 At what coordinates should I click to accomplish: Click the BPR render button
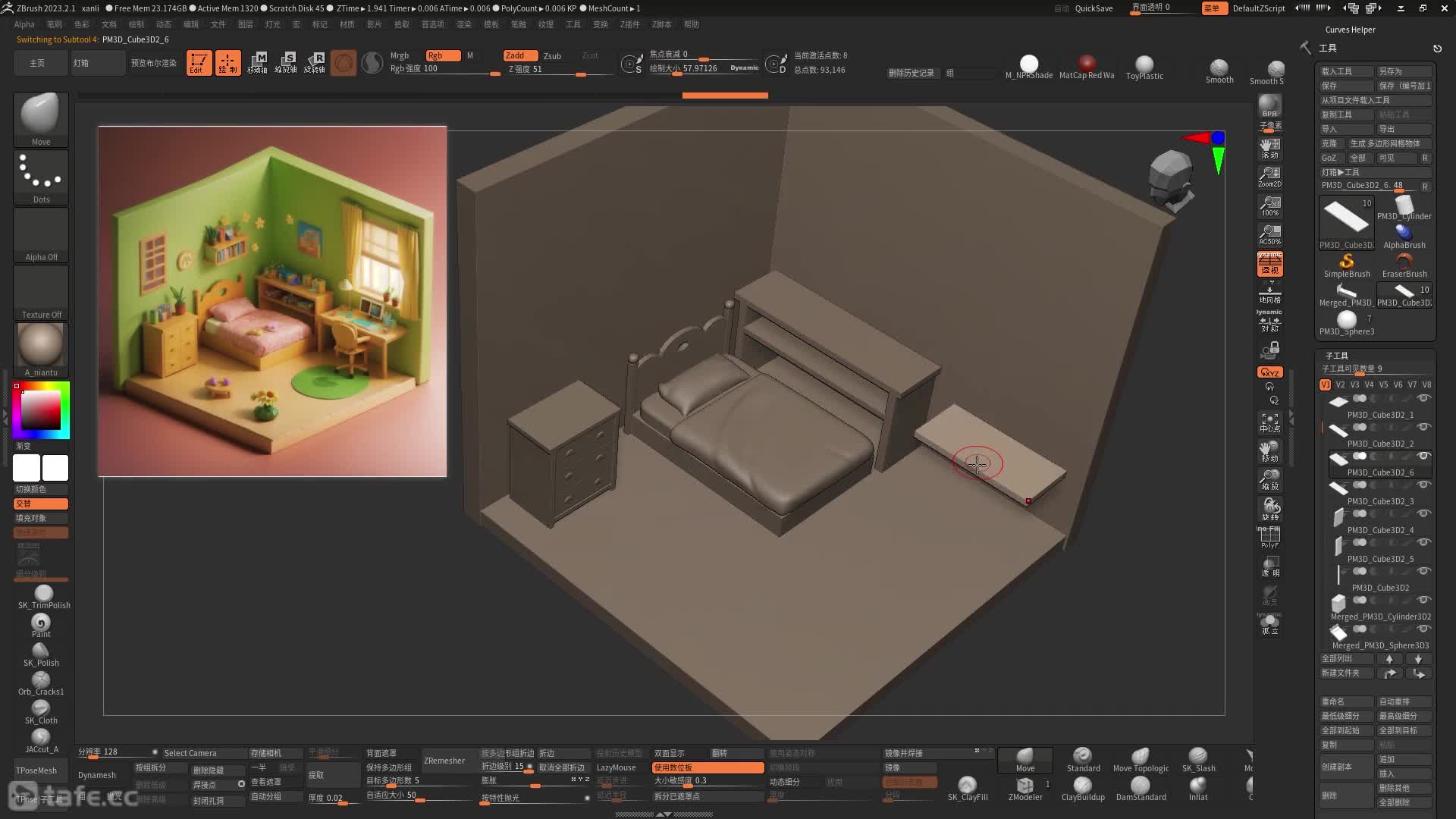click(x=1269, y=106)
